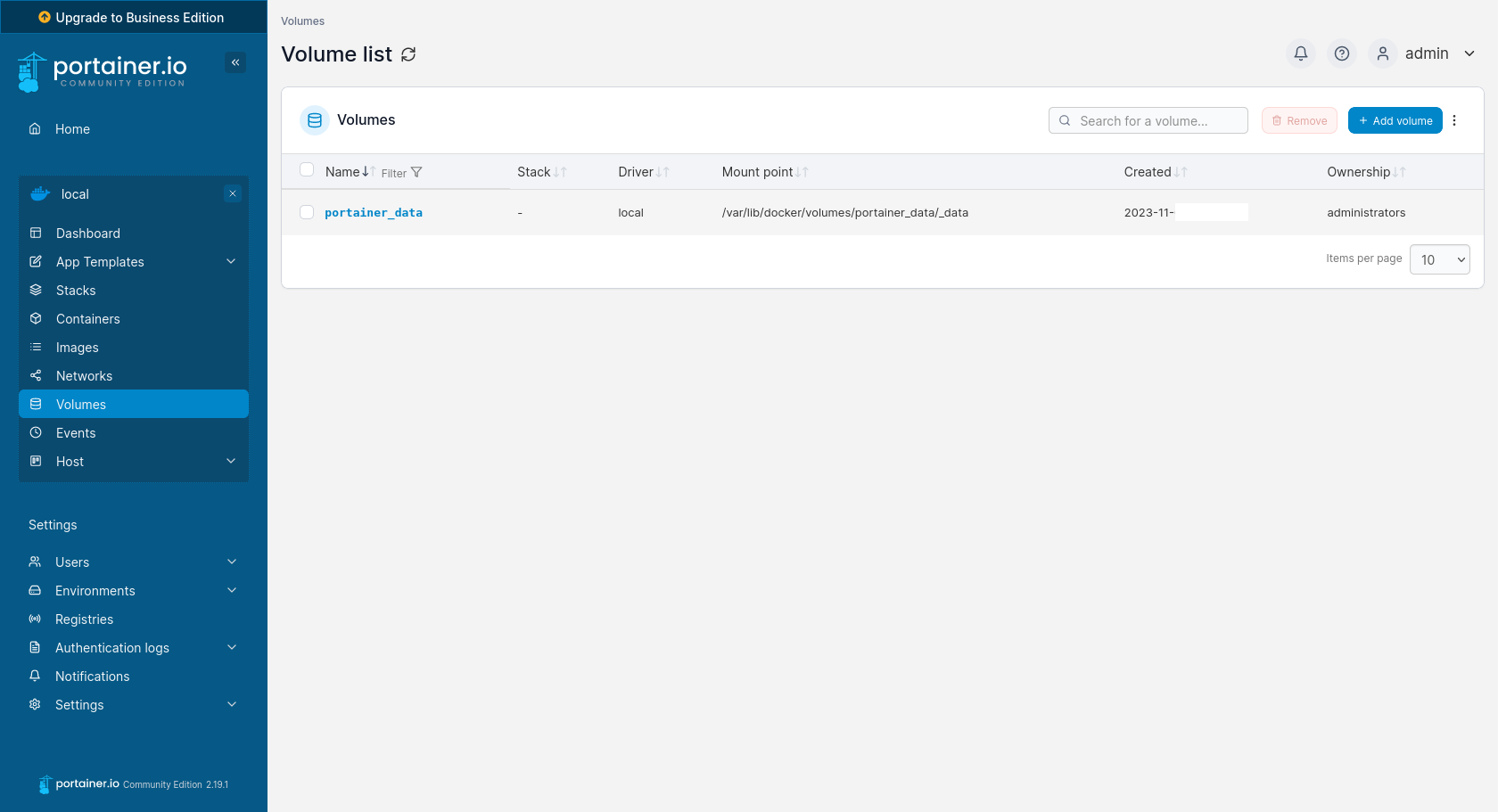Open the admin user dropdown menu
Image resolution: width=1498 pixels, height=812 pixels.
point(1427,53)
